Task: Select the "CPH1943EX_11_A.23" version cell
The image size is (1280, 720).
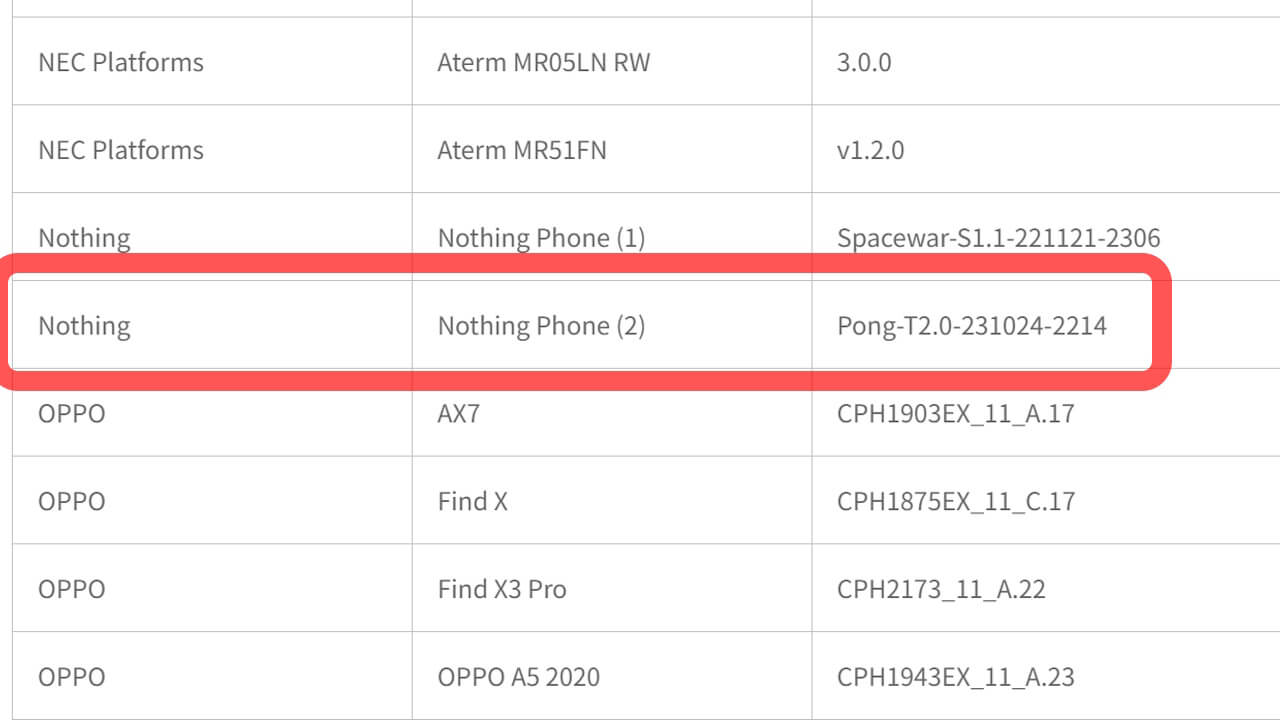Action: 956,677
